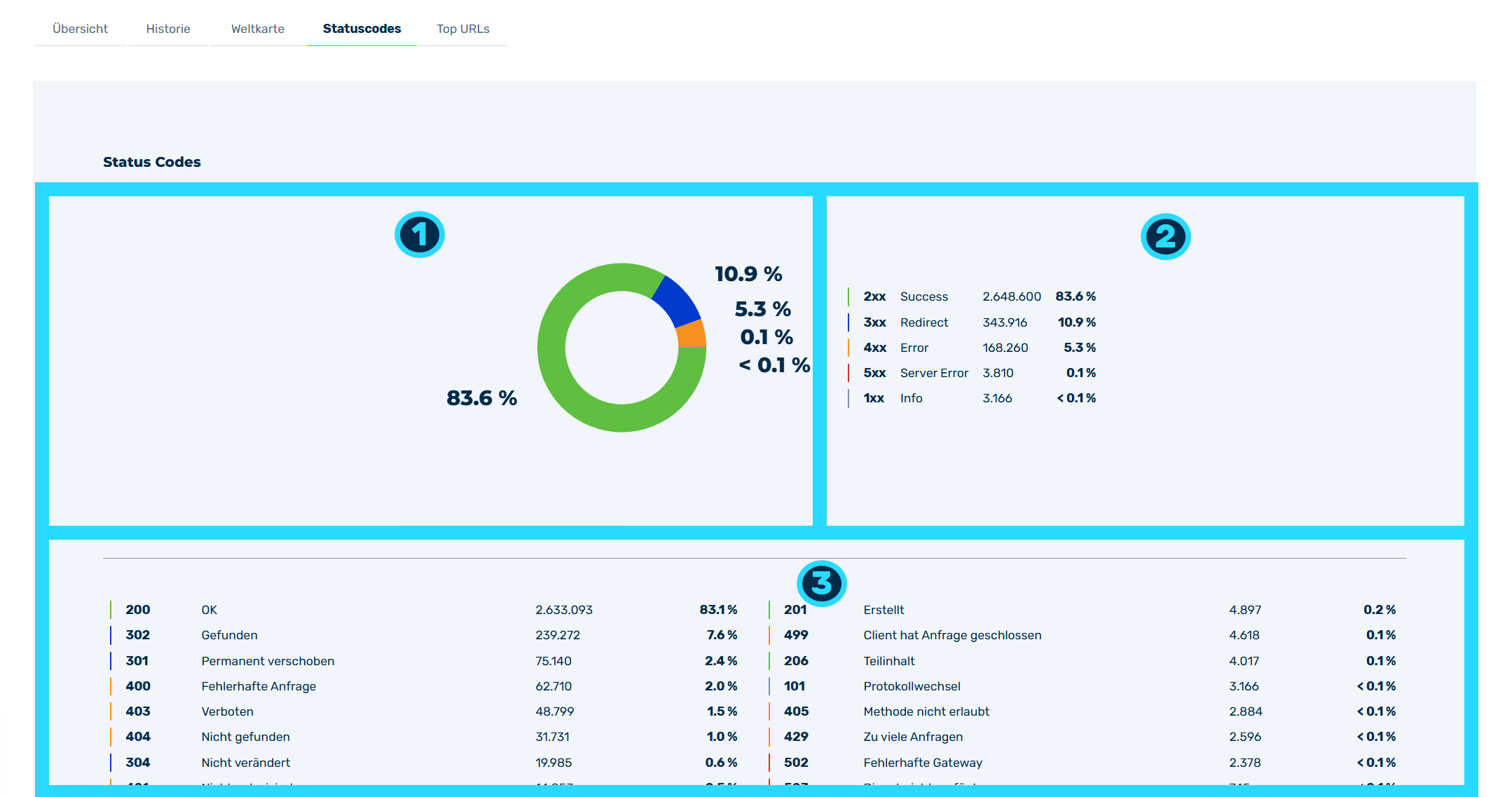Click the Teilinhalt description
The image size is (1512, 797).
[x=889, y=661]
